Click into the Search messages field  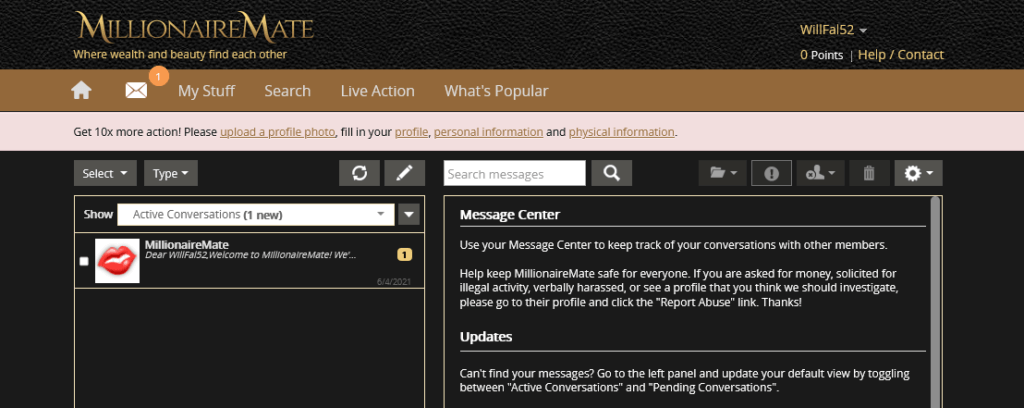pyautogui.click(x=515, y=173)
